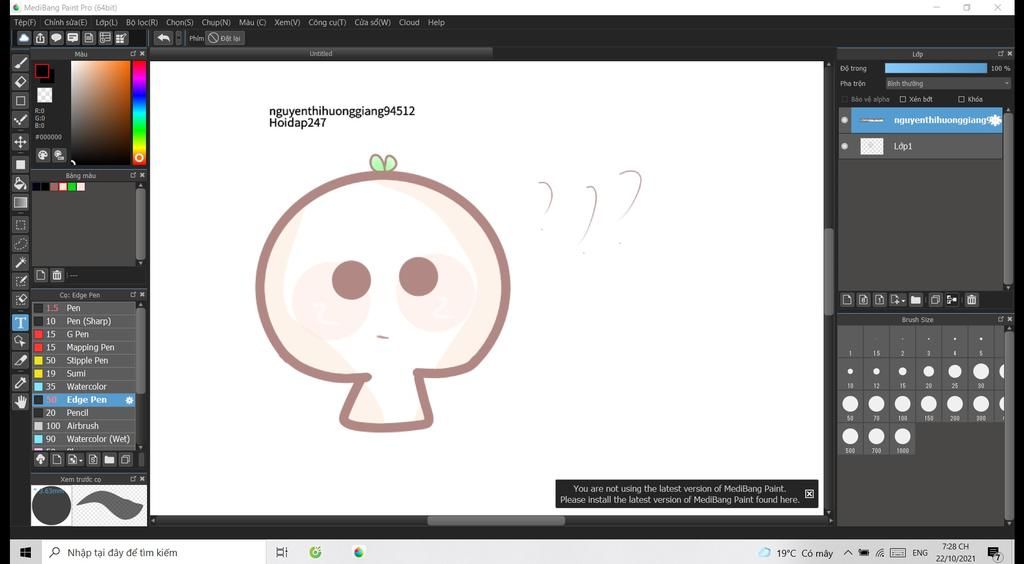
Task: Click the canvas horizontal scrollbar
Action: point(496,520)
